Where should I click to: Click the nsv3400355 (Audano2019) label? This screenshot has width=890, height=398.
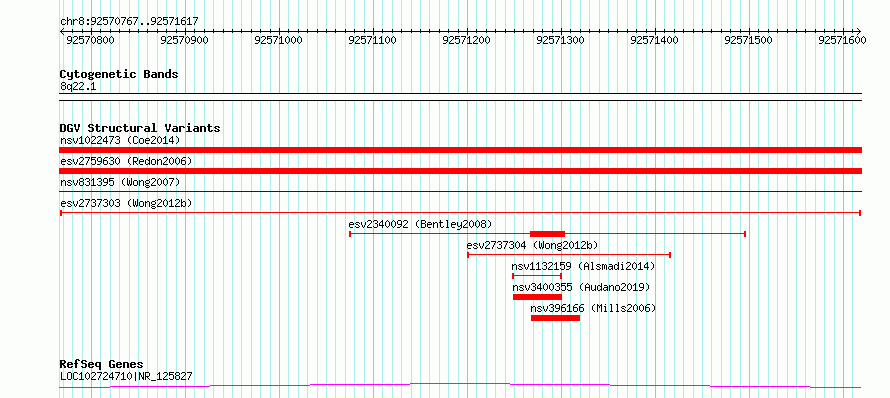(581, 287)
